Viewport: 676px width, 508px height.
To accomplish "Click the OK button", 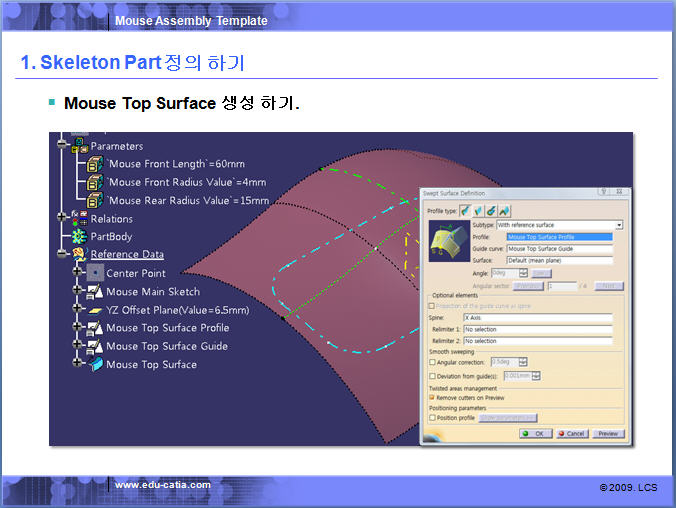I will (534, 434).
